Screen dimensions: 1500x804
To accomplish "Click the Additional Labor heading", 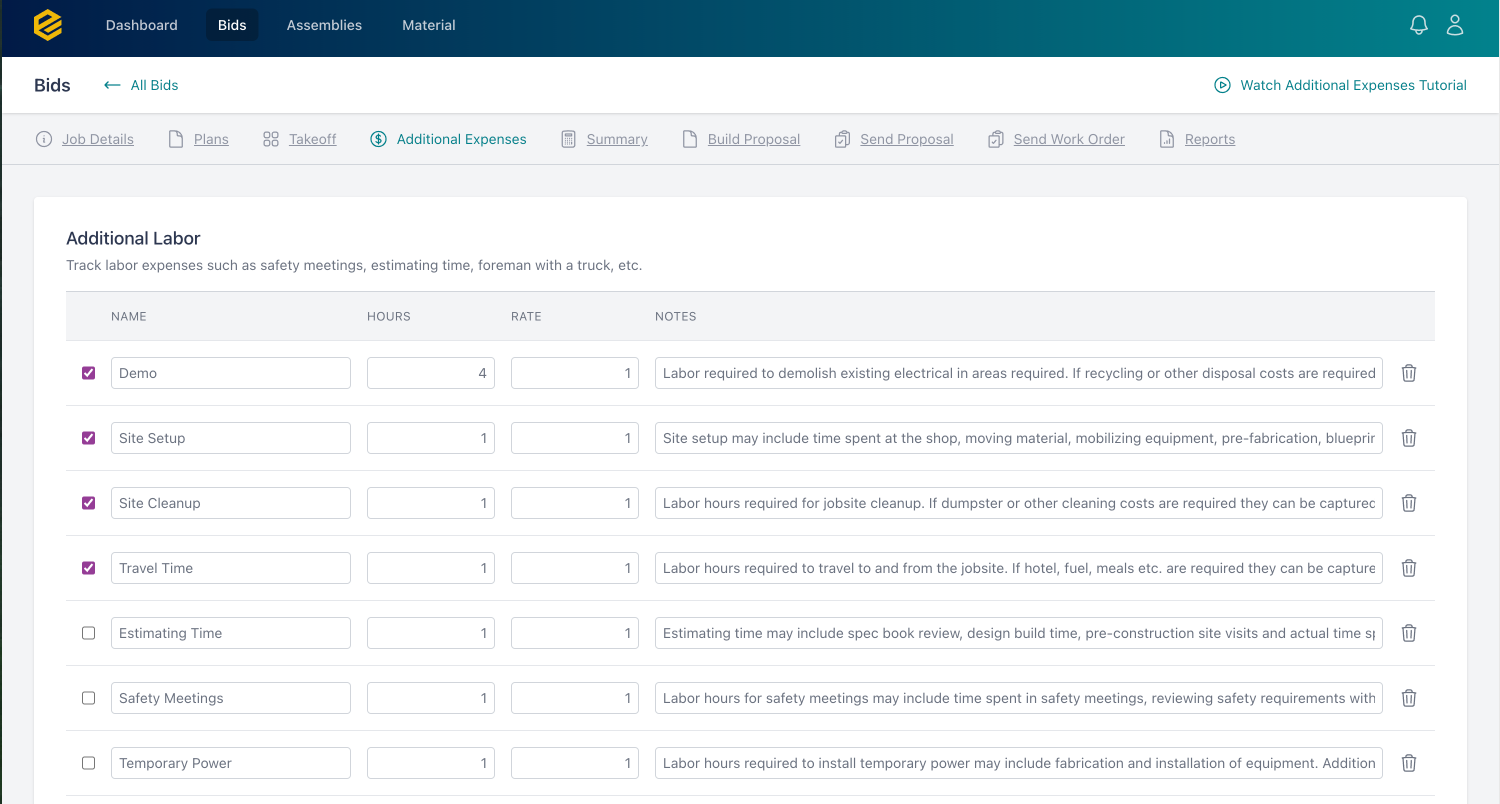I will 133,238.
